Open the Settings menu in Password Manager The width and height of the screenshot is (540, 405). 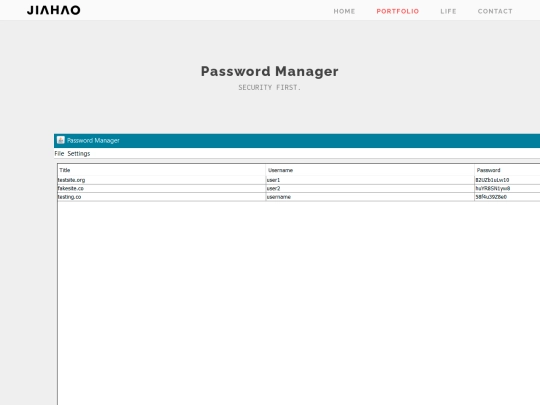point(79,154)
